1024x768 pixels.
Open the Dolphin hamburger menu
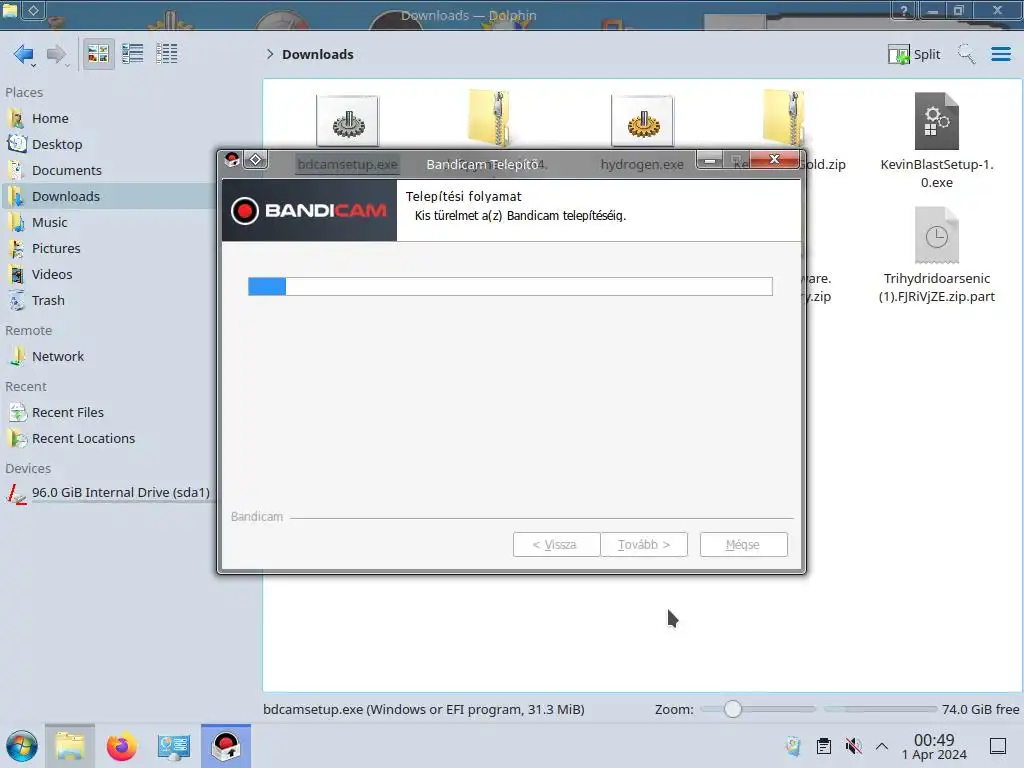coord(1000,54)
